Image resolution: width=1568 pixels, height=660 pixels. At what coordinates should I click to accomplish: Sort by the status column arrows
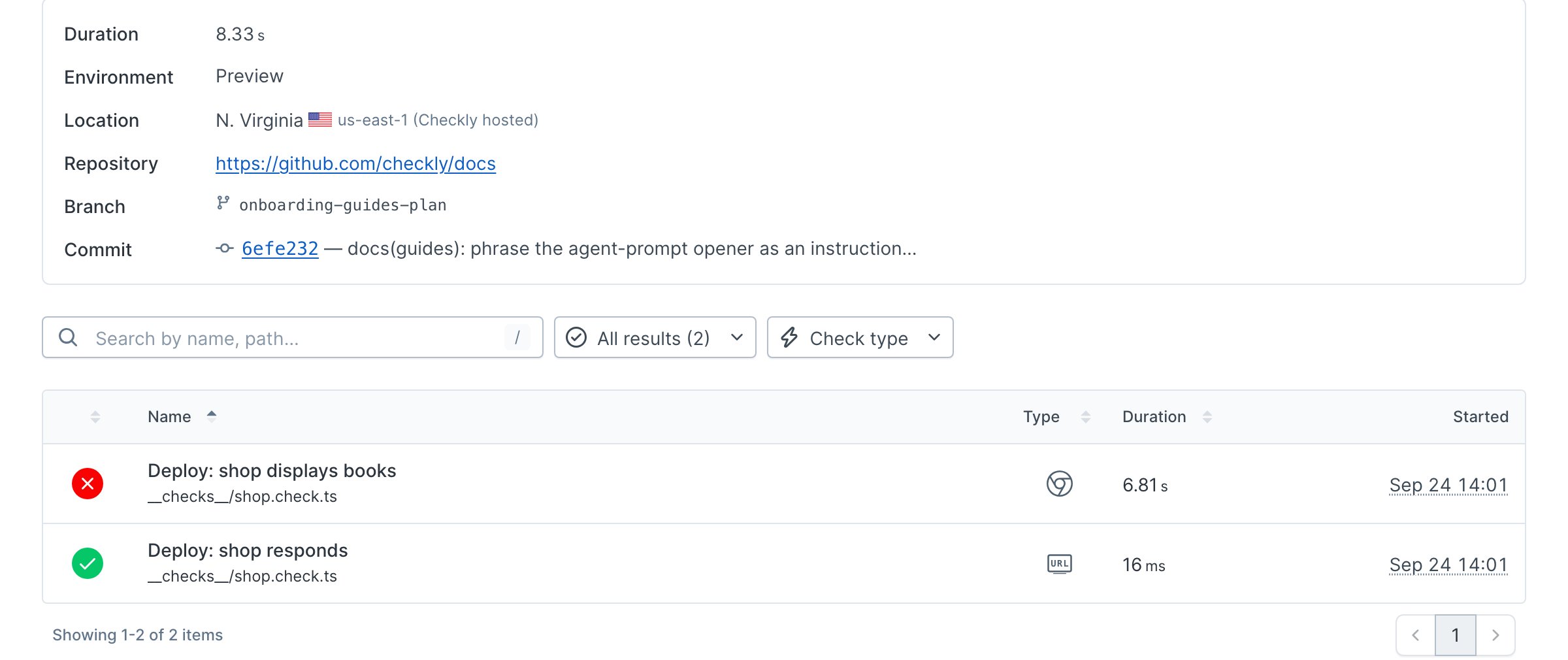coord(95,417)
